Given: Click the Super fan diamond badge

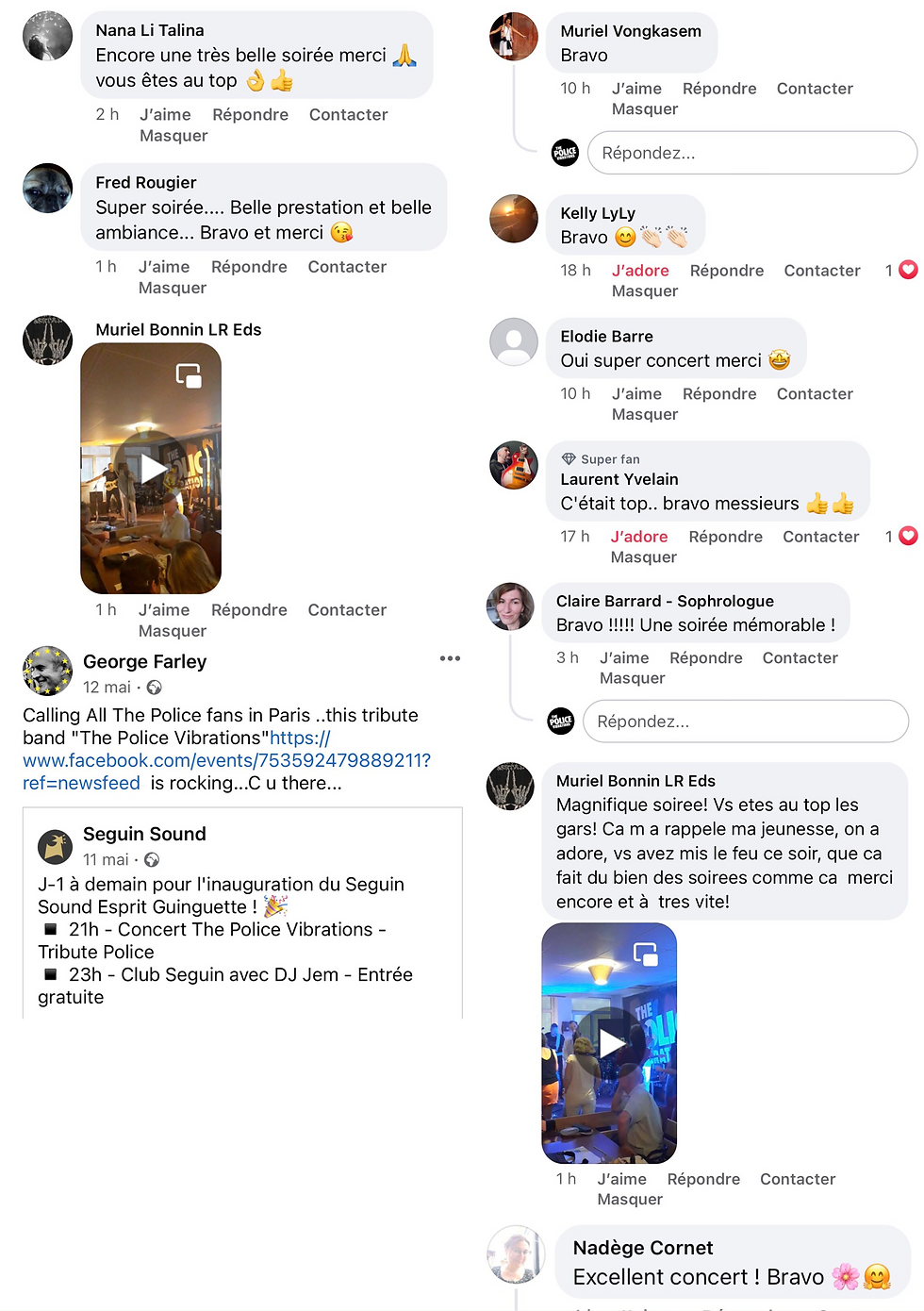Looking at the screenshot, I should coord(569,459).
